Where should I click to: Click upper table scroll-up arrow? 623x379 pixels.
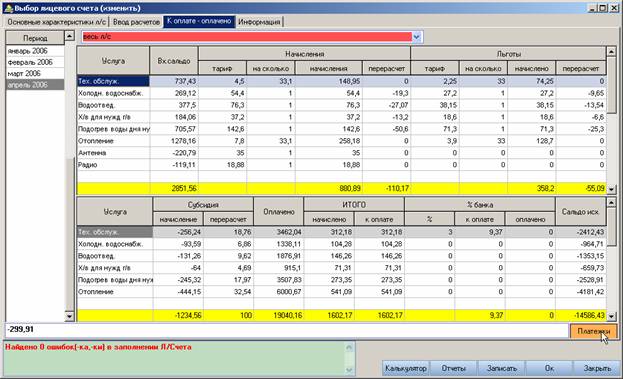tap(611, 52)
